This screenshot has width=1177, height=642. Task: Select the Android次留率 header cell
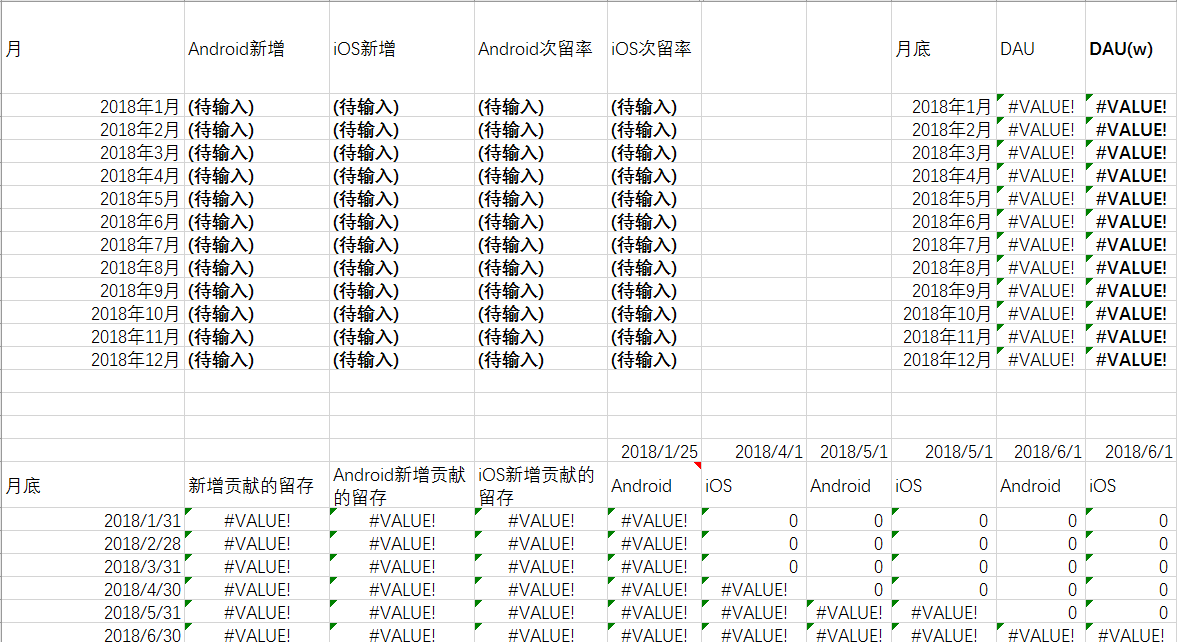coord(540,48)
